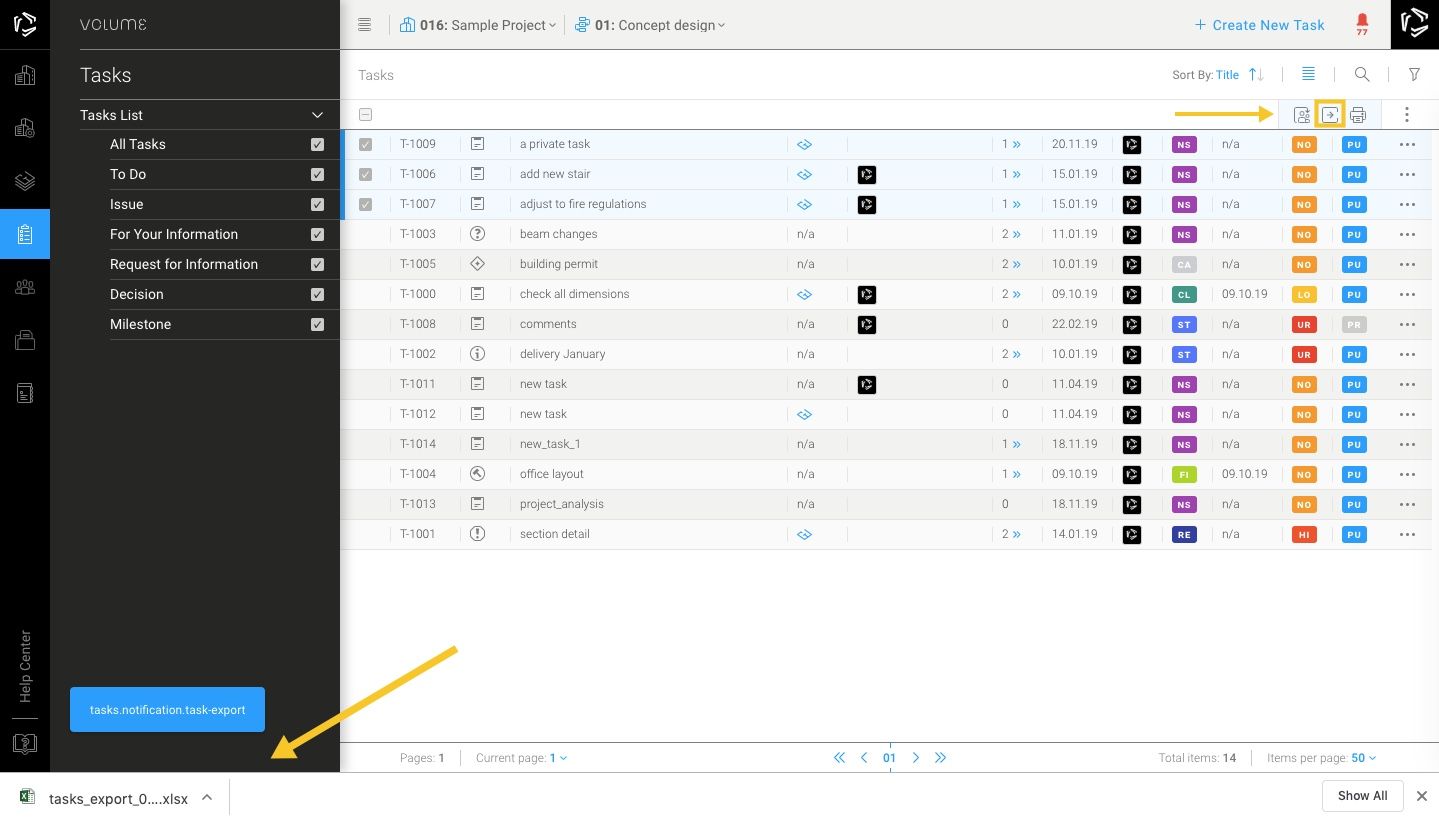Uncheck the Decision filter checkbox
This screenshot has height=819, width=1439.
point(317,294)
